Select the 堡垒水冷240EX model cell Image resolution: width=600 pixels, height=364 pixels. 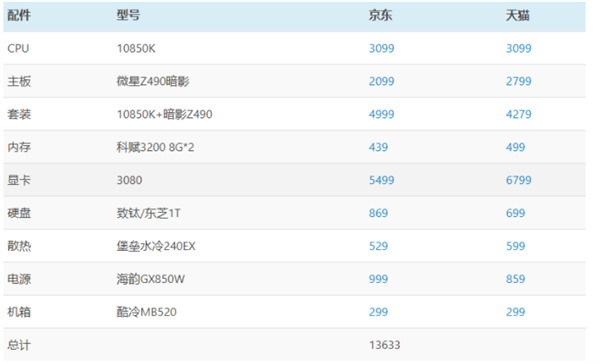(x=156, y=246)
